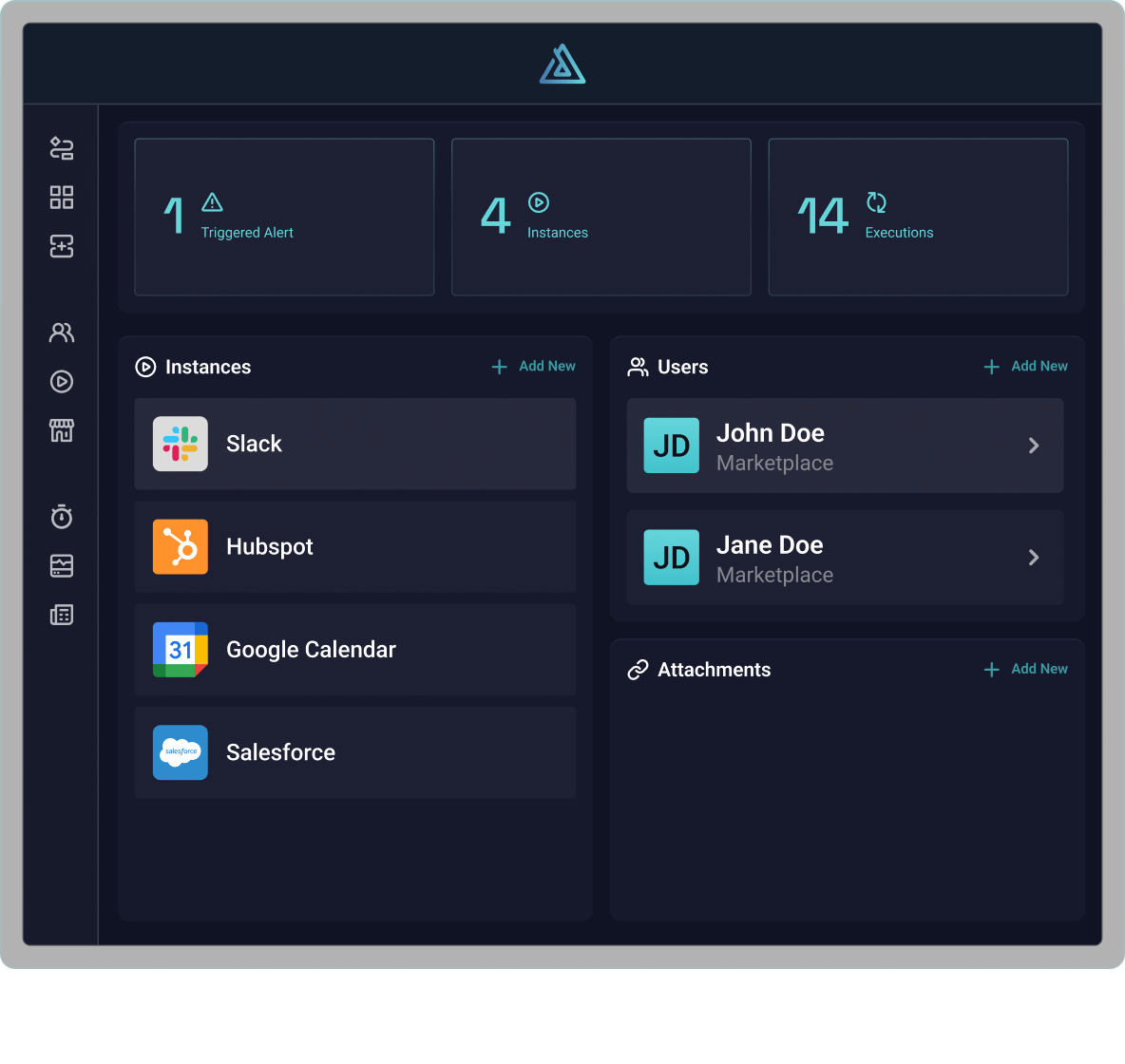Viewport: 1125px width, 1064px height.
Task: Click the link icon beside the Attachments heading
Action: 638,670
